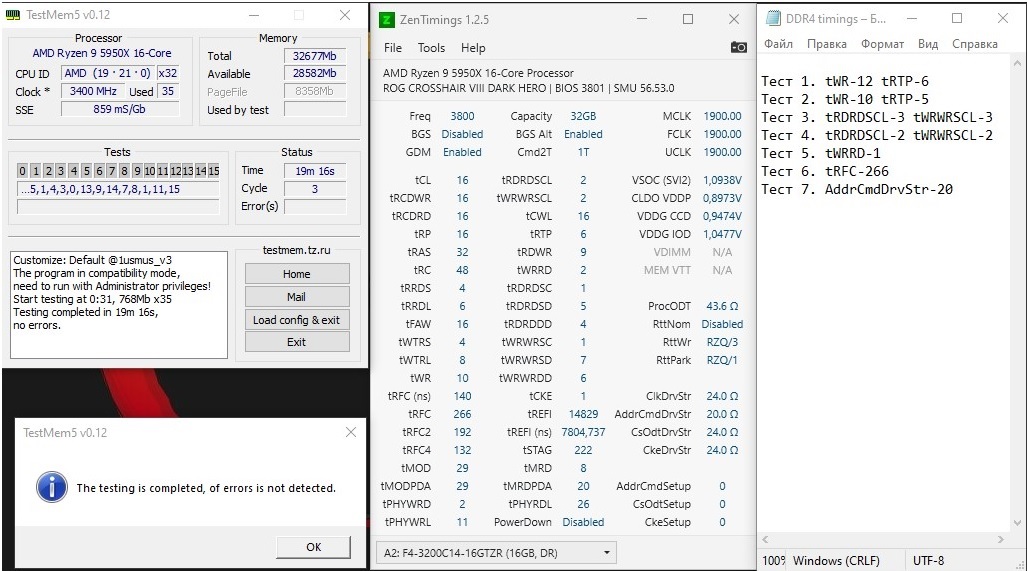
Task: Open the Правка menu in Notepad
Action: 827,44
